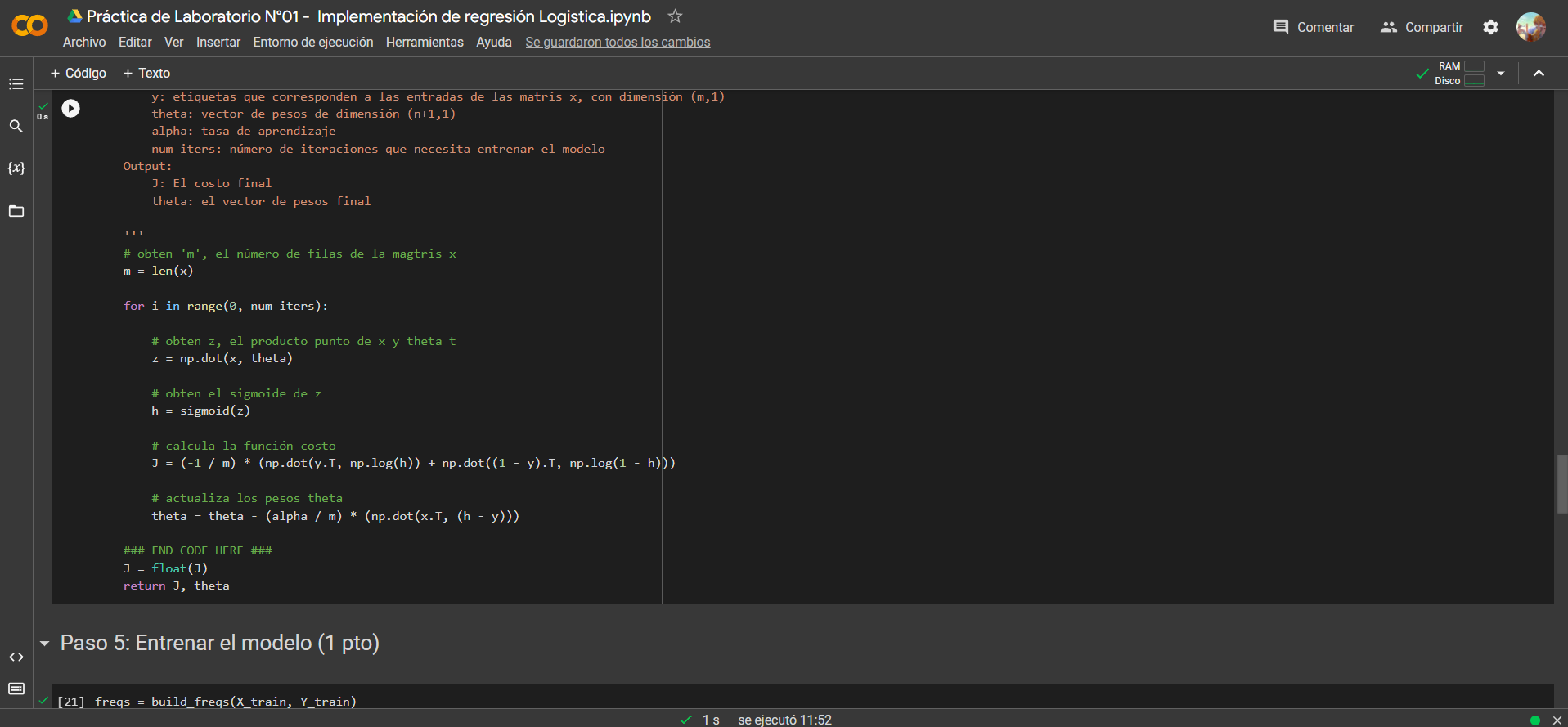Click the line 'z = np.dot(x, theta)'
Image resolution: width=1568 pixels, height=727 pixels.
222,358
